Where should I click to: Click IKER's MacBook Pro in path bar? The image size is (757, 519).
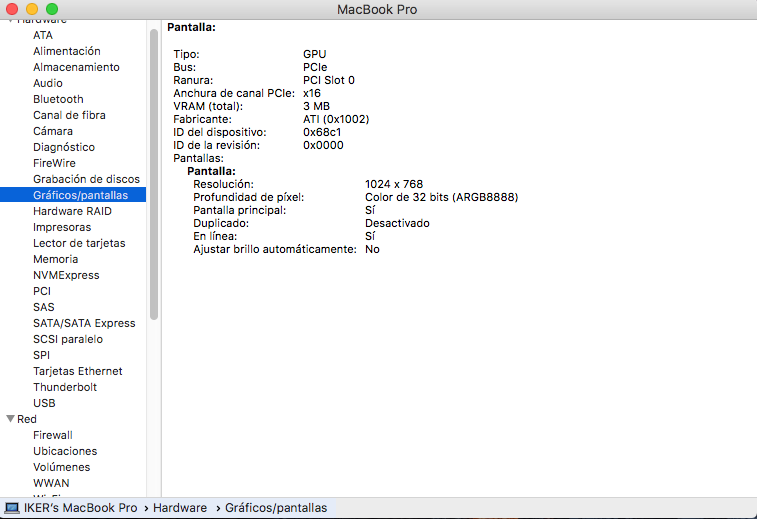pos(81,508)
